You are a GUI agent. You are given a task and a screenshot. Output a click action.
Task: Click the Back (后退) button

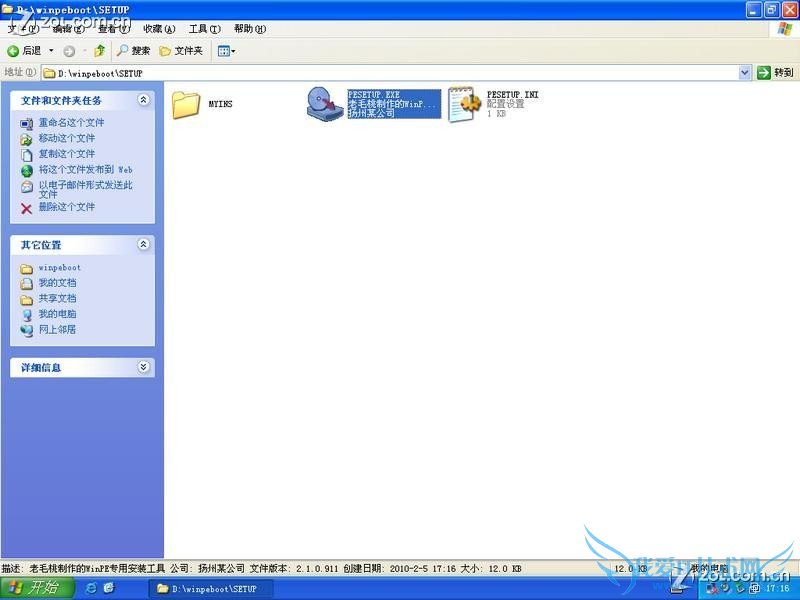pos(24,51)
